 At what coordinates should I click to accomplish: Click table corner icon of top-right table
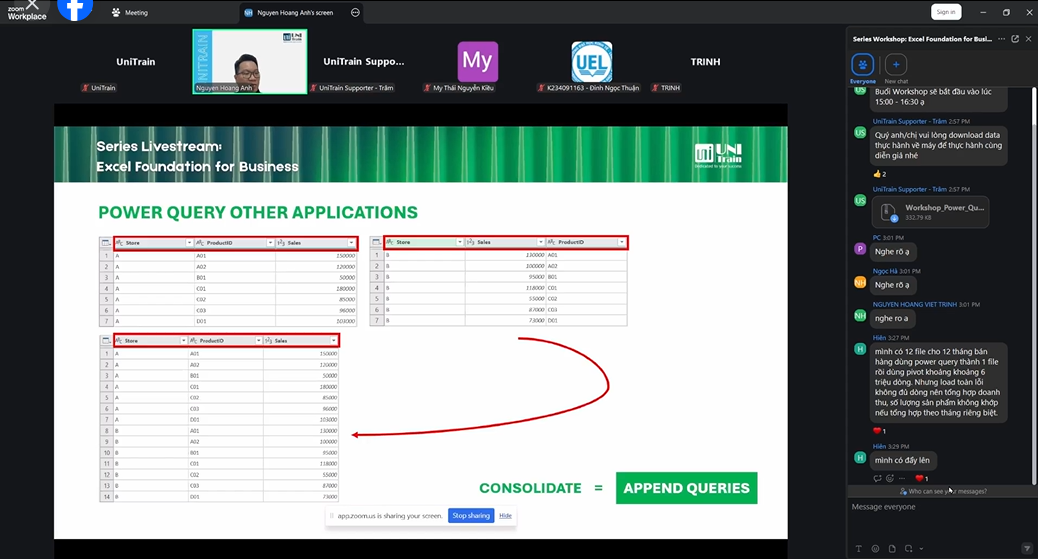376,242
